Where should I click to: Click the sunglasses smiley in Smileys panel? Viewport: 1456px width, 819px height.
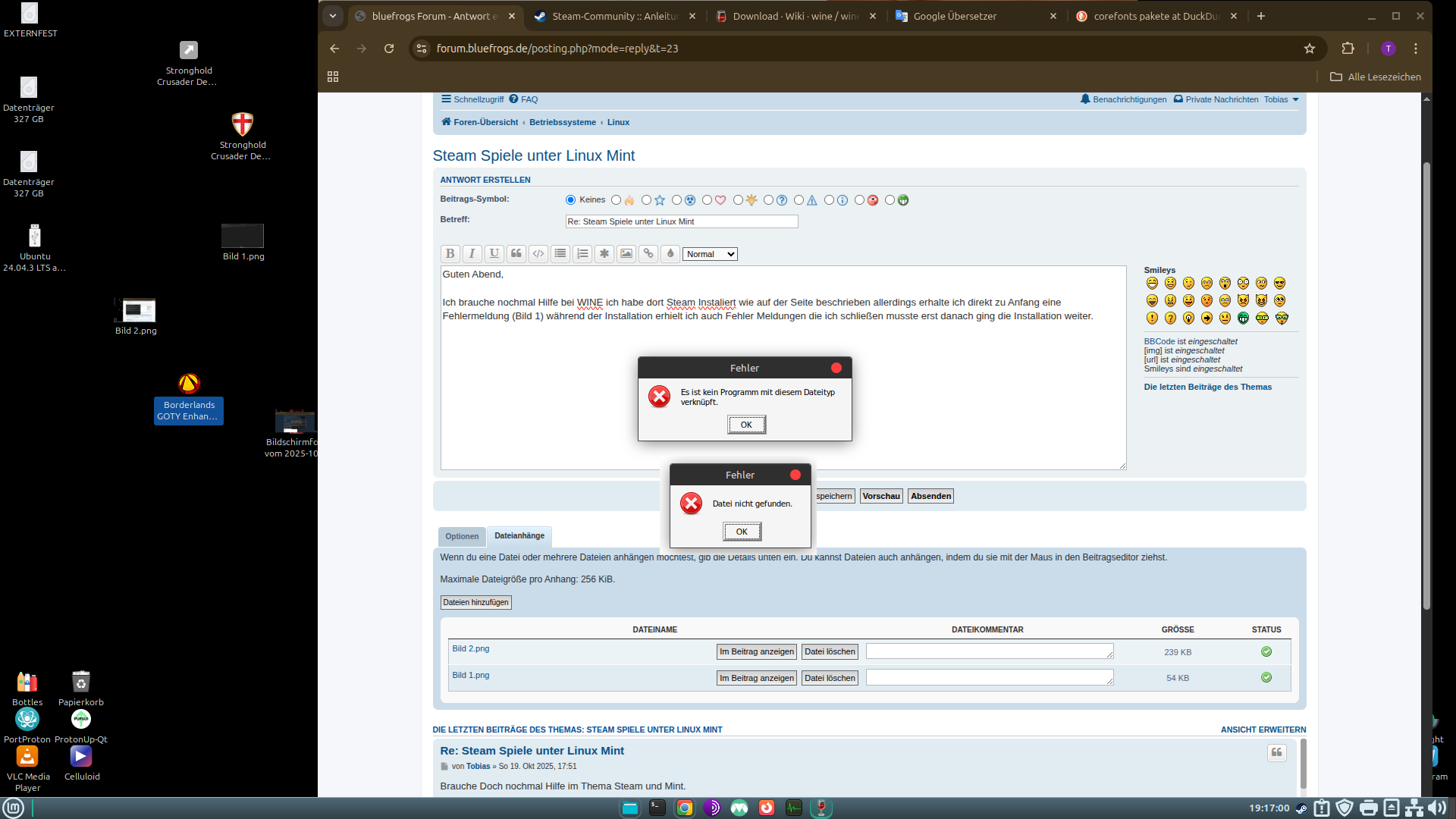pyautogui.click(x=1279, y=284)
